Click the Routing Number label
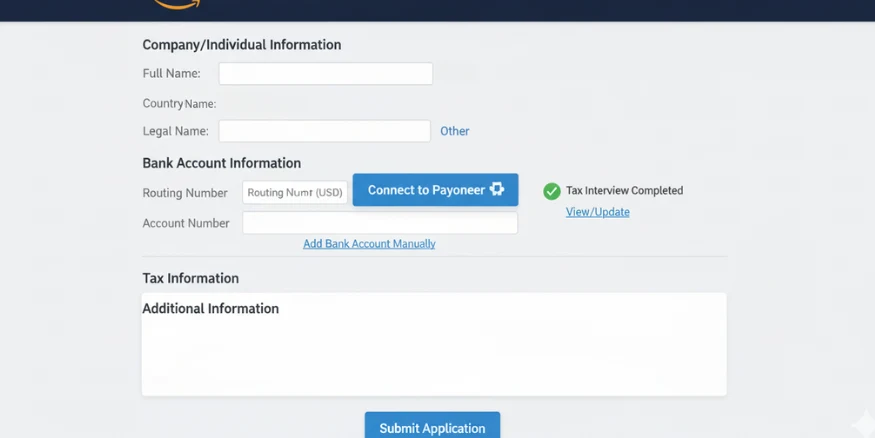 (x=185, y=193)
